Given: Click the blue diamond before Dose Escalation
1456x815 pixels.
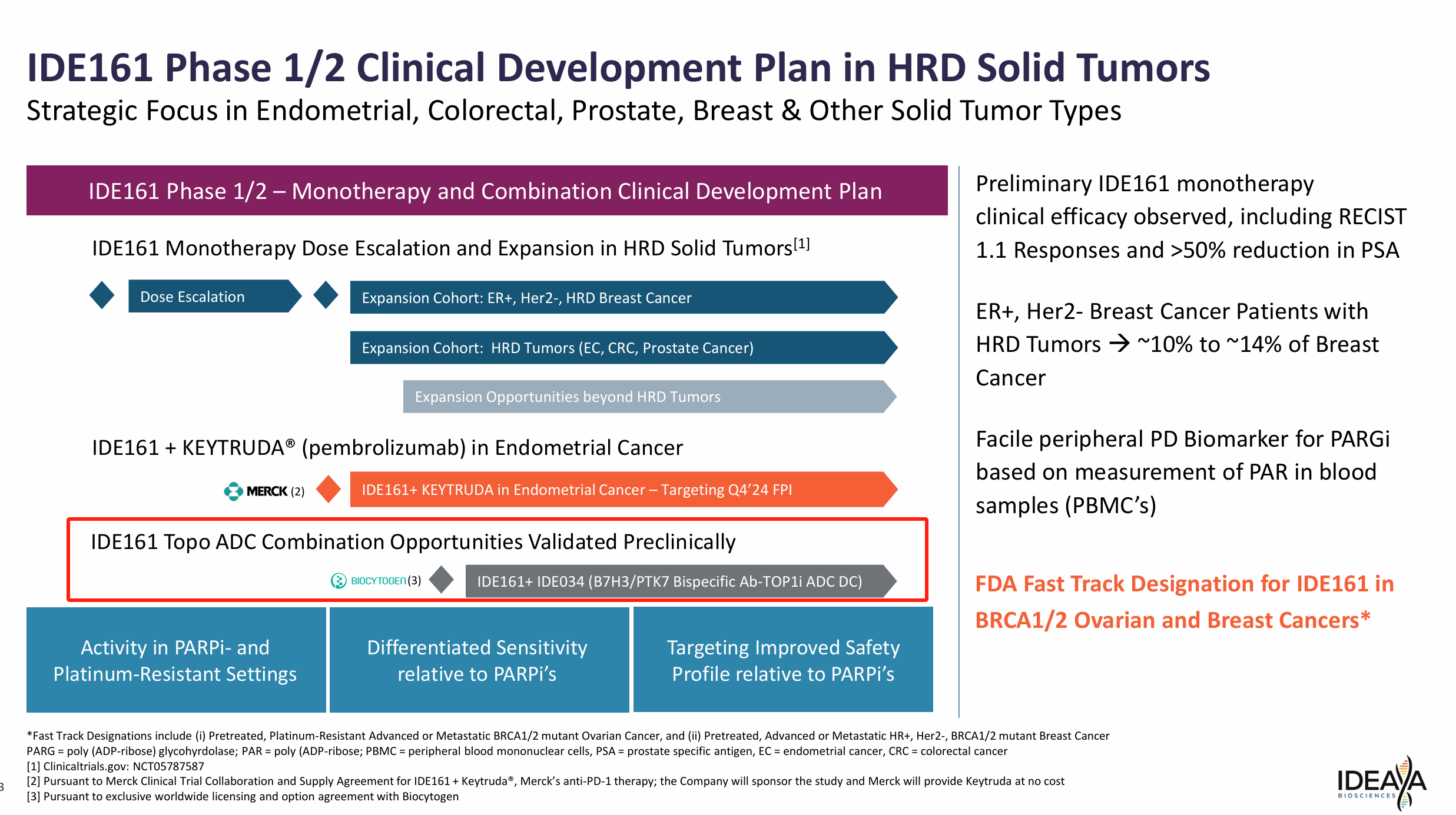Looking at the screenshot, I should pyautogui.click(x=102, y=295).
